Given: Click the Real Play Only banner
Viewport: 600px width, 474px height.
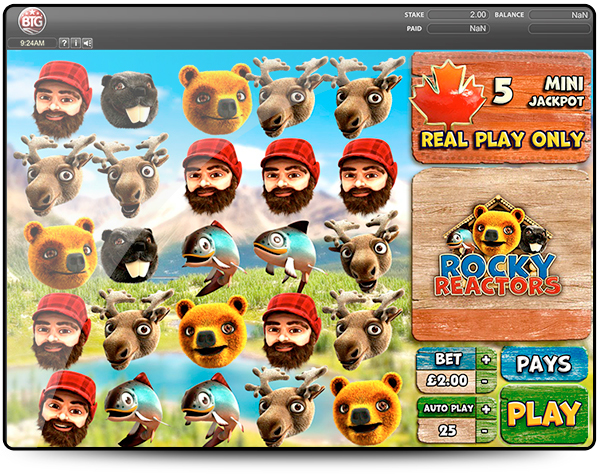Looking at the screenshot, I should [x=499, y=139].
